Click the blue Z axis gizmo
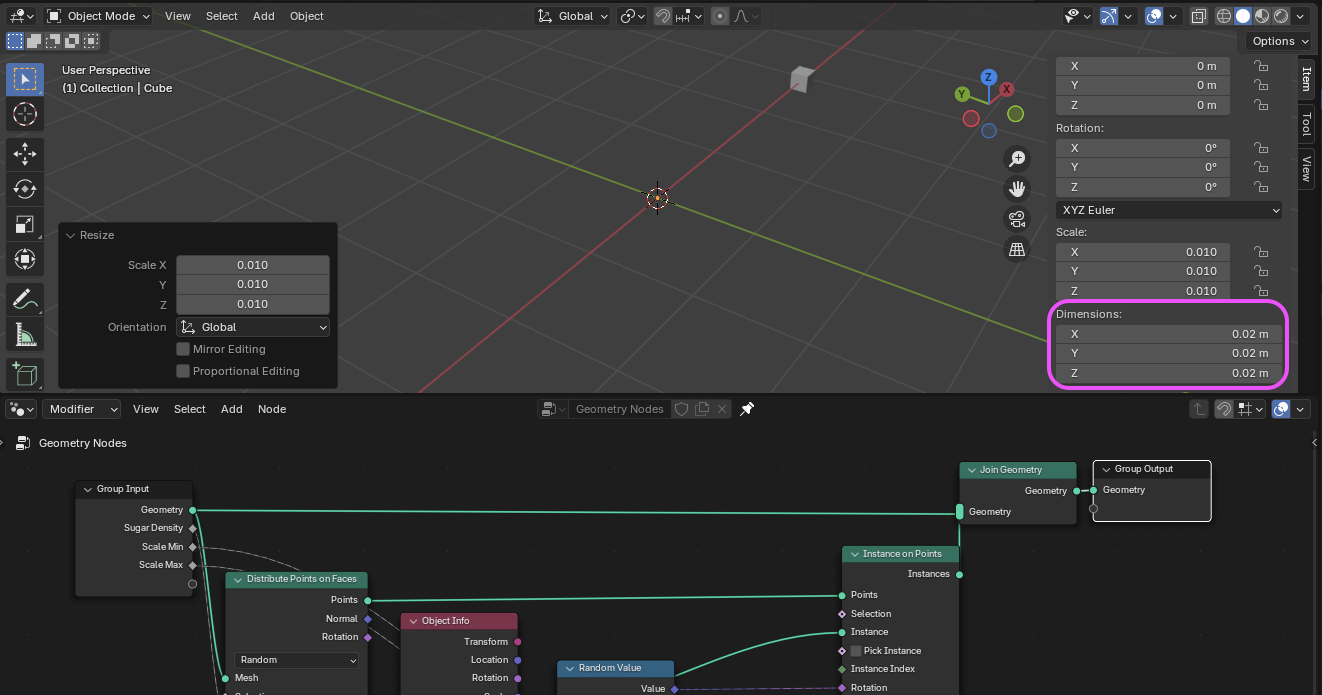The height and width of the screenshot is (695, 1322). pyautogui.click(x=988, y=77)
